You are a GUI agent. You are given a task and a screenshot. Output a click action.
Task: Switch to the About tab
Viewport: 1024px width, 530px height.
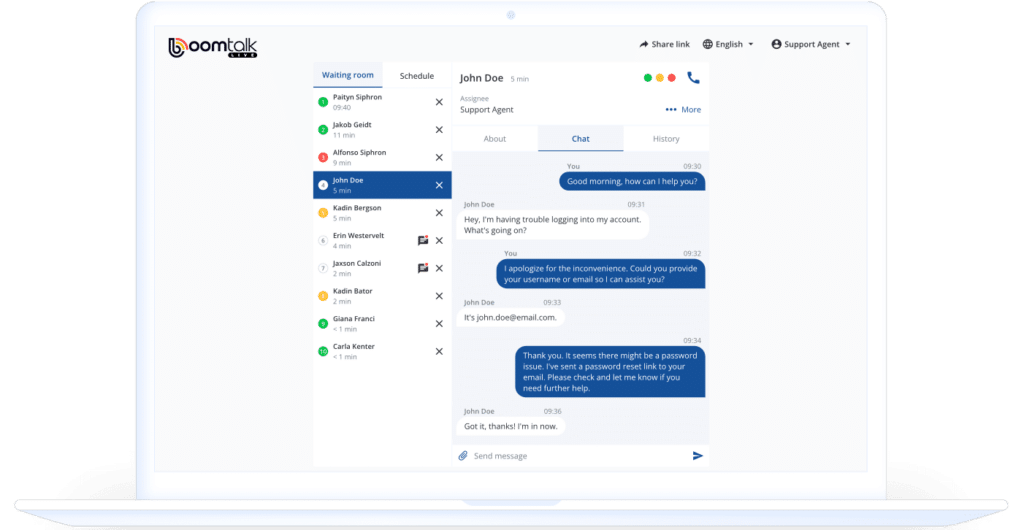(x=495, y=139)
